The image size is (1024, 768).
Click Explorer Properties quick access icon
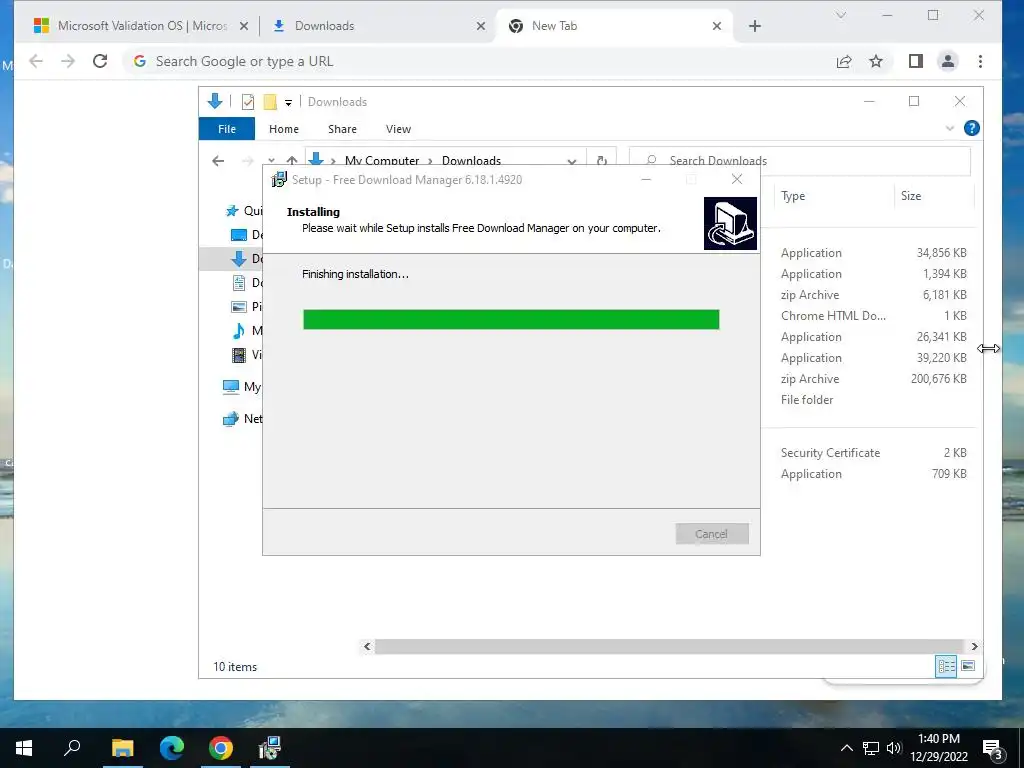248,102
